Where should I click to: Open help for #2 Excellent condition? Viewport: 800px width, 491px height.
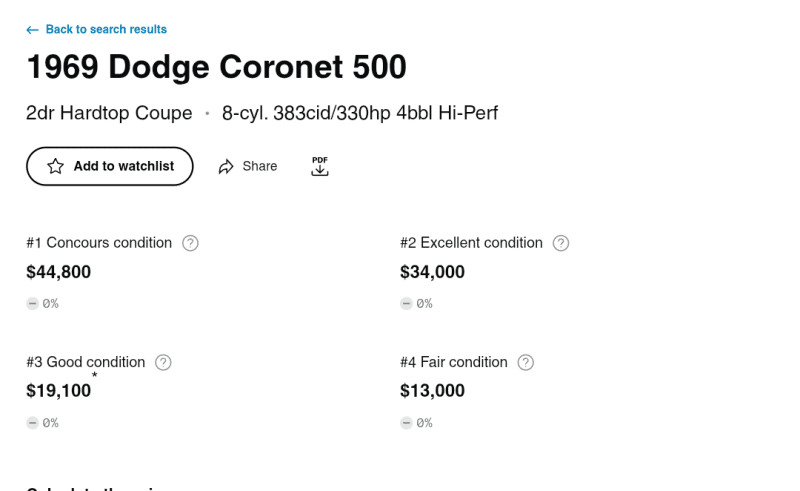tap(561, 243)
